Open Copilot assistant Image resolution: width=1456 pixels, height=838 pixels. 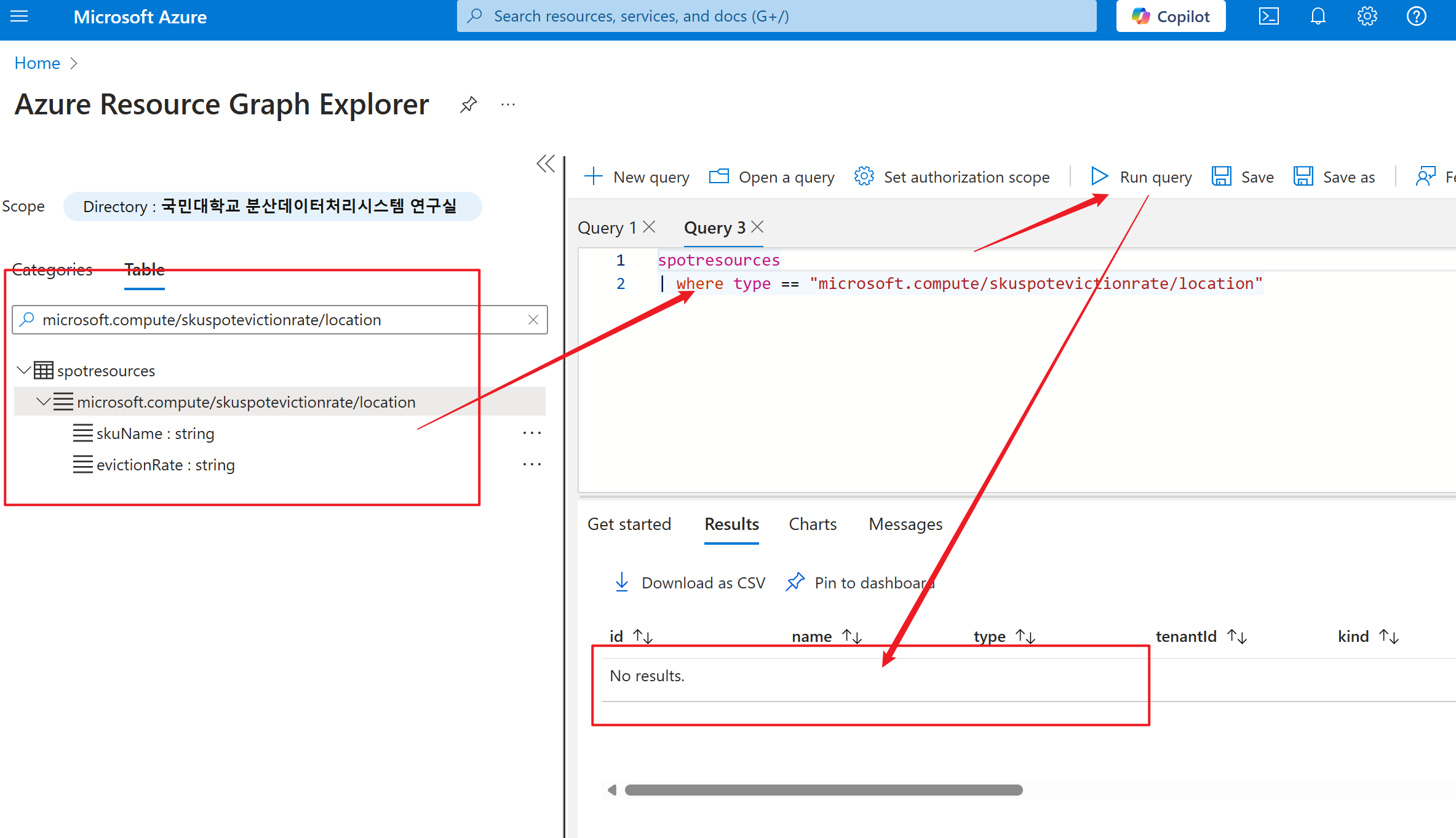pyautogui.click(x=1170, y=16)
